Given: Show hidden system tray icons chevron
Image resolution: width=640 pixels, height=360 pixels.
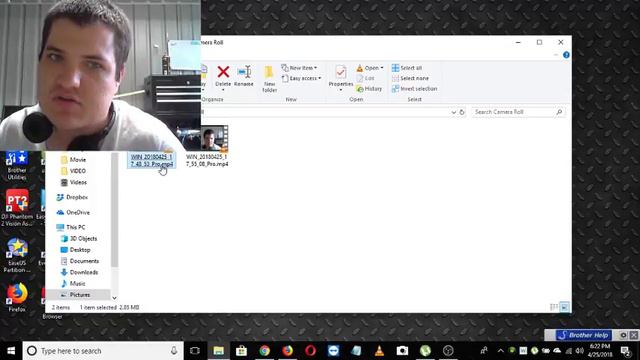Looking at the screenshot, I should tap(500, 351).
